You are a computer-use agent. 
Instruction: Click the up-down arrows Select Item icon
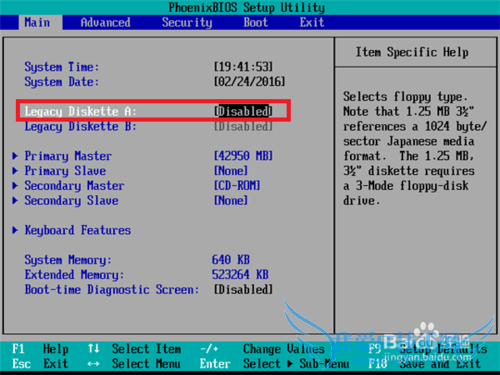tap(94, 349)
